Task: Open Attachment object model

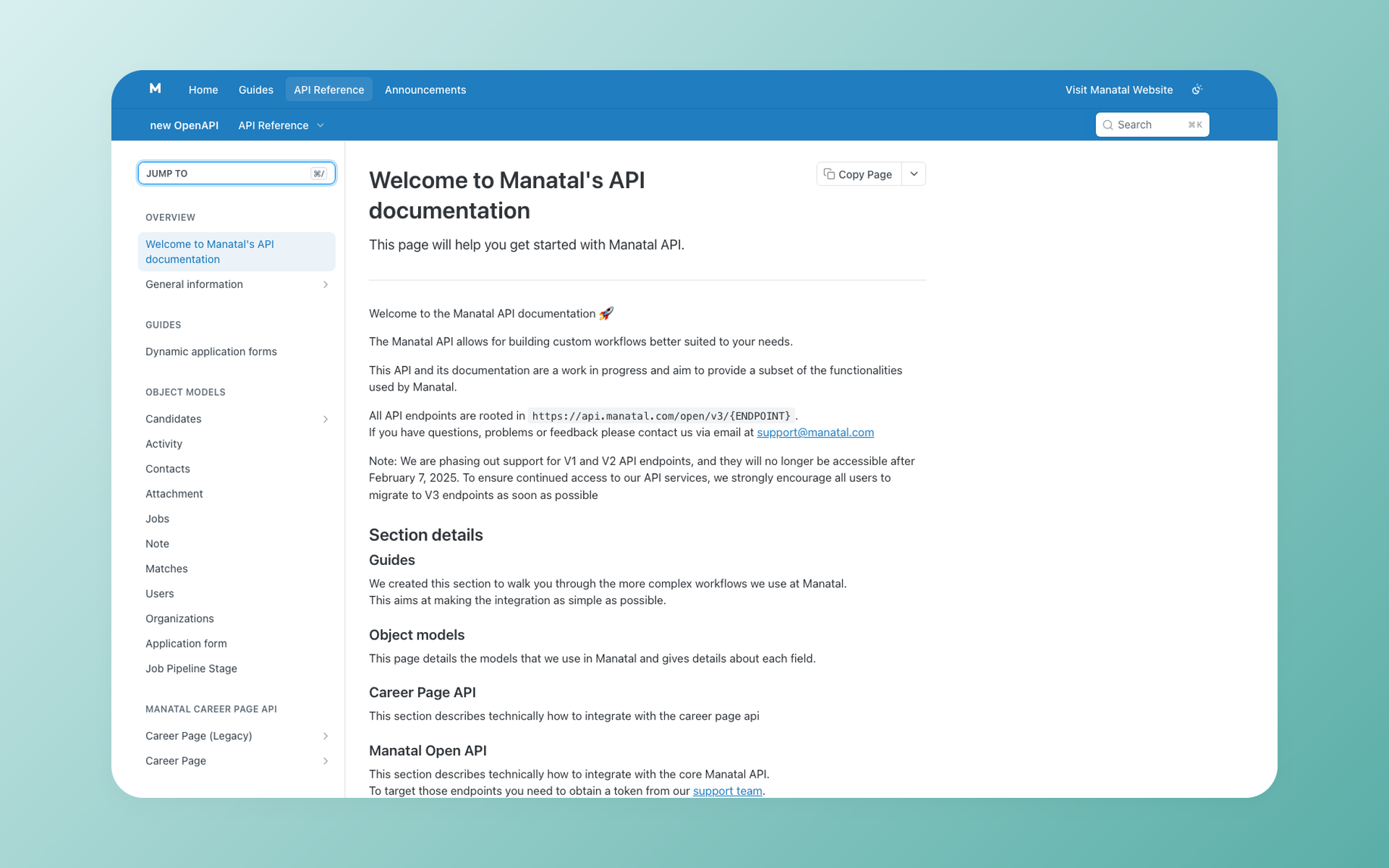Action: [174, 494]
